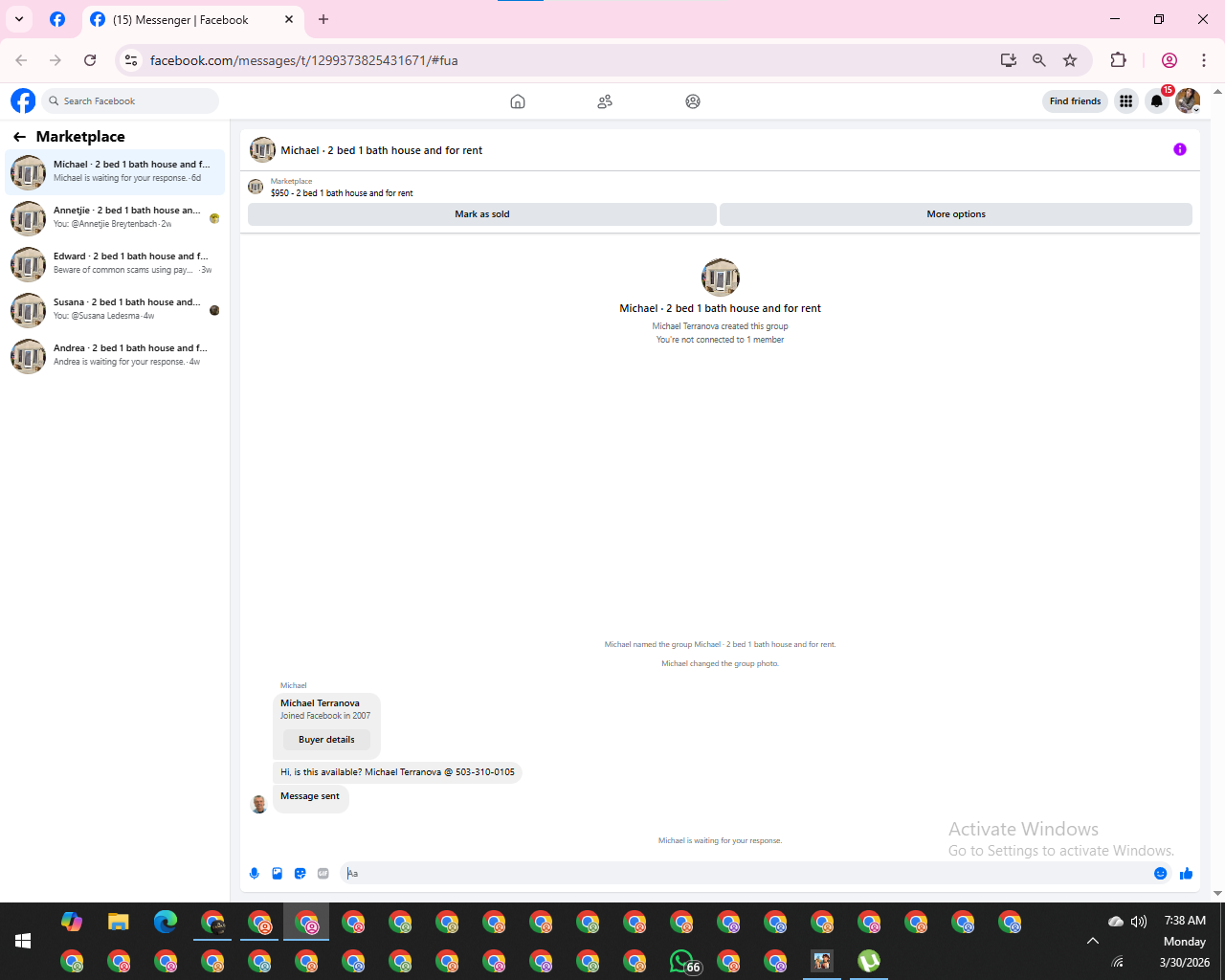This screenshot has height=980, width=1225.
Task: Send a thumbs-up like
Action: click(x=1187, y=873)
